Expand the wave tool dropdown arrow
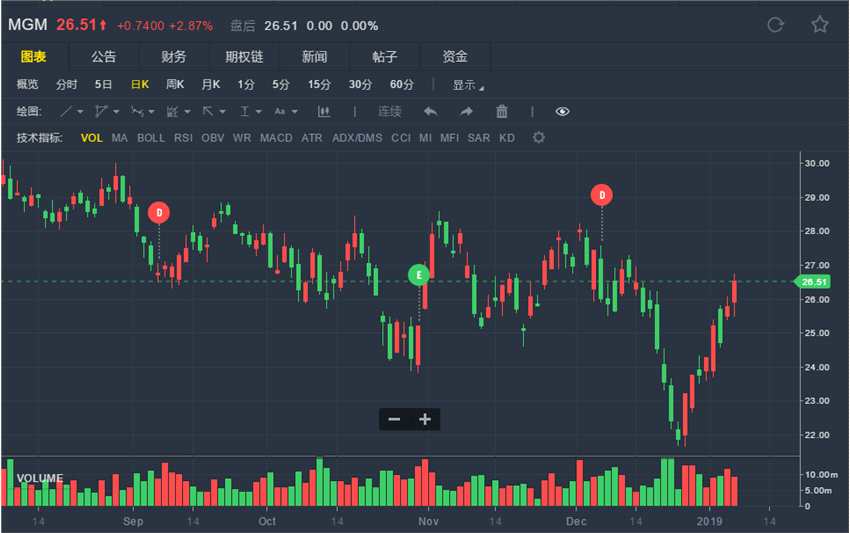850x533 pixels. 151,112
